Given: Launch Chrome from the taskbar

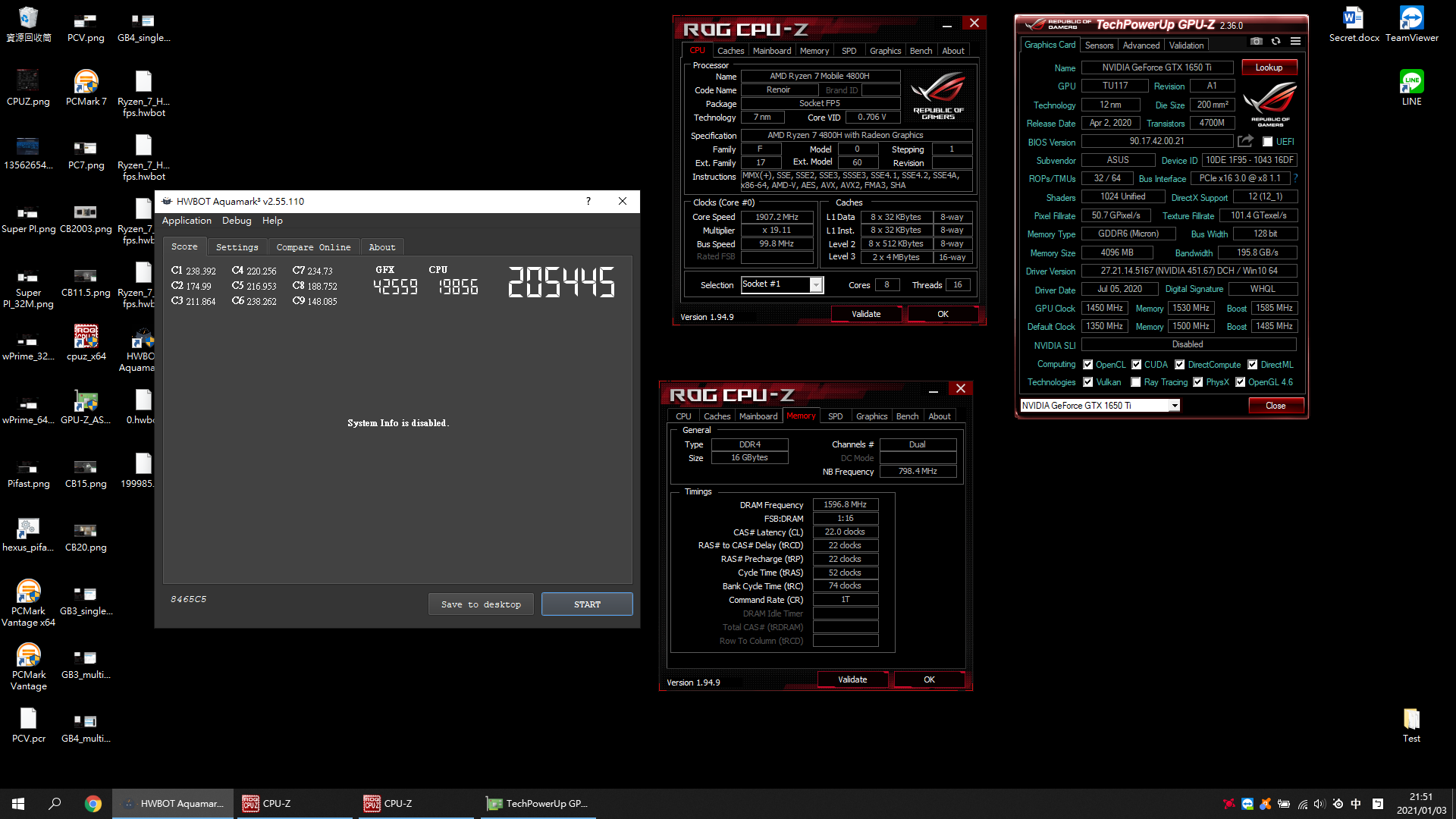Looking at the screenshot, I should (x=93, y=804).
